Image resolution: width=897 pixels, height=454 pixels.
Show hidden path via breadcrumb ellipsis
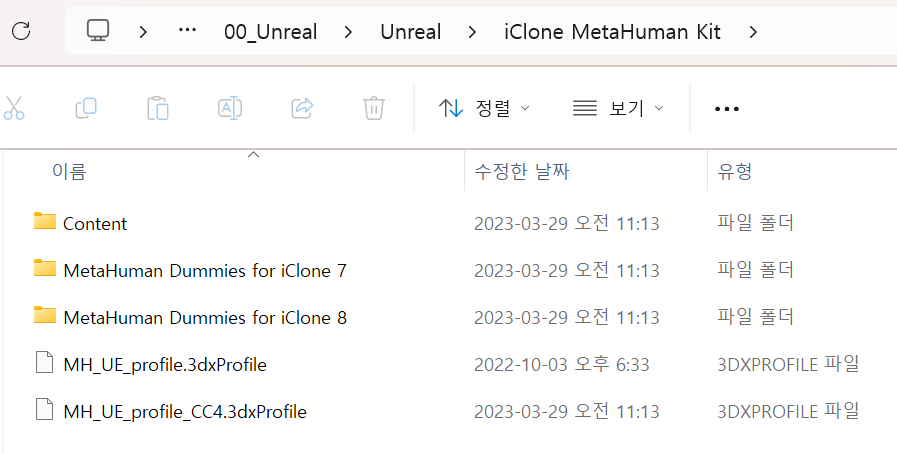click(x=188, y=31)
